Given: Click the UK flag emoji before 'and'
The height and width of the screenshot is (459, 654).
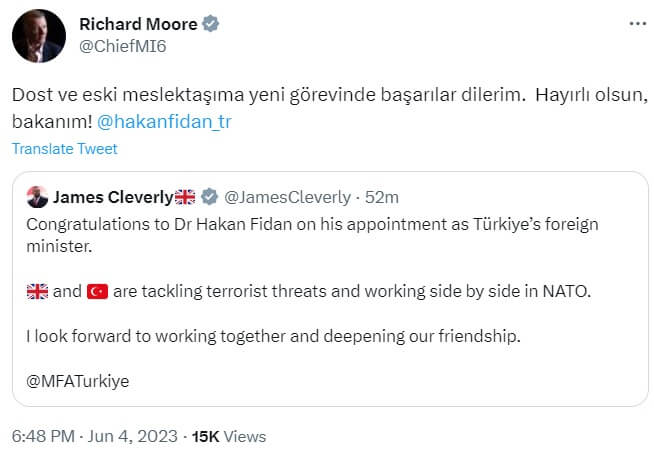Looking at the screenshot, I should point(37,291).
